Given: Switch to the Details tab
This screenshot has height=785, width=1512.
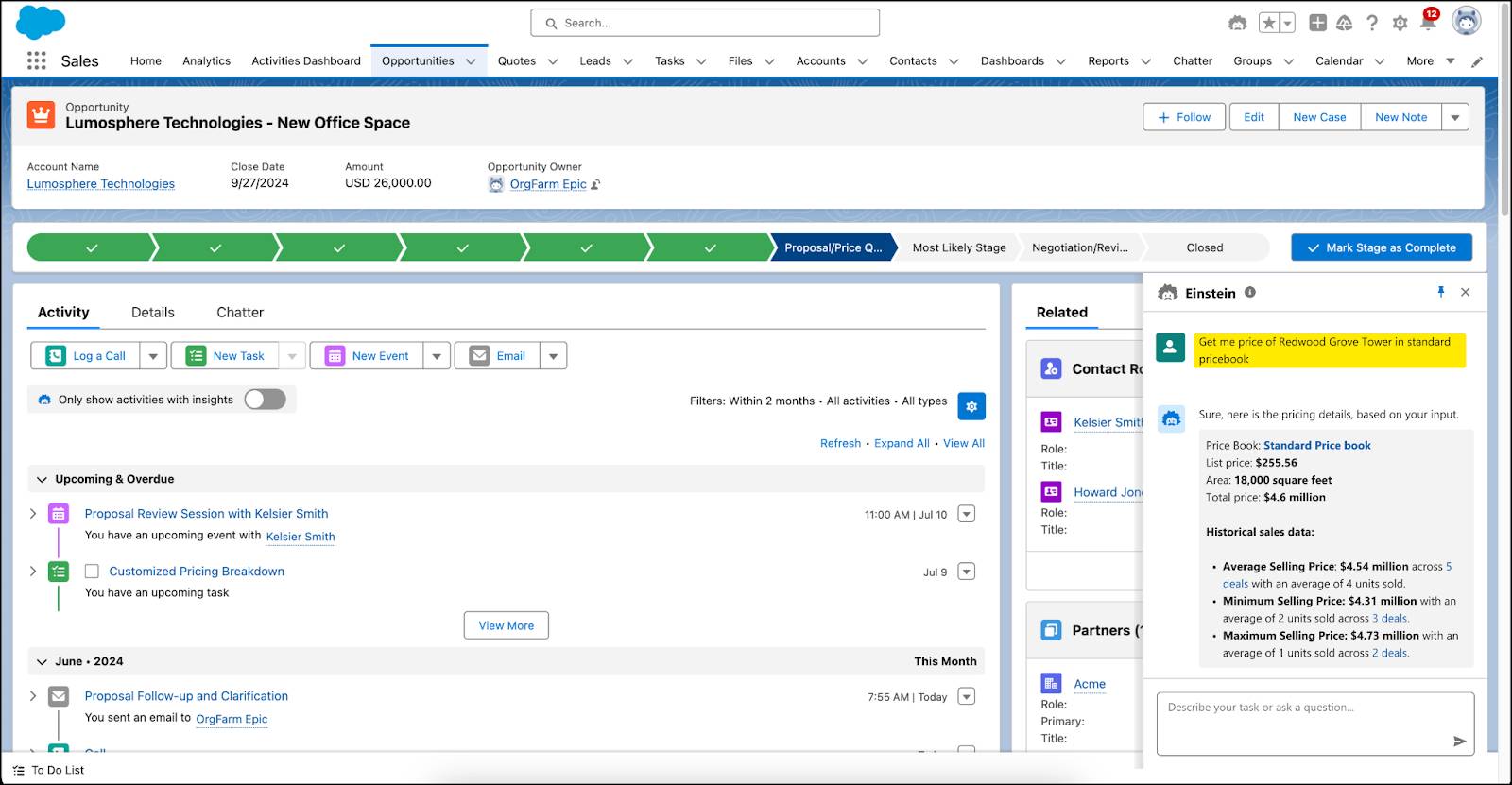Looking at the screenshot, I should [153, 312].
